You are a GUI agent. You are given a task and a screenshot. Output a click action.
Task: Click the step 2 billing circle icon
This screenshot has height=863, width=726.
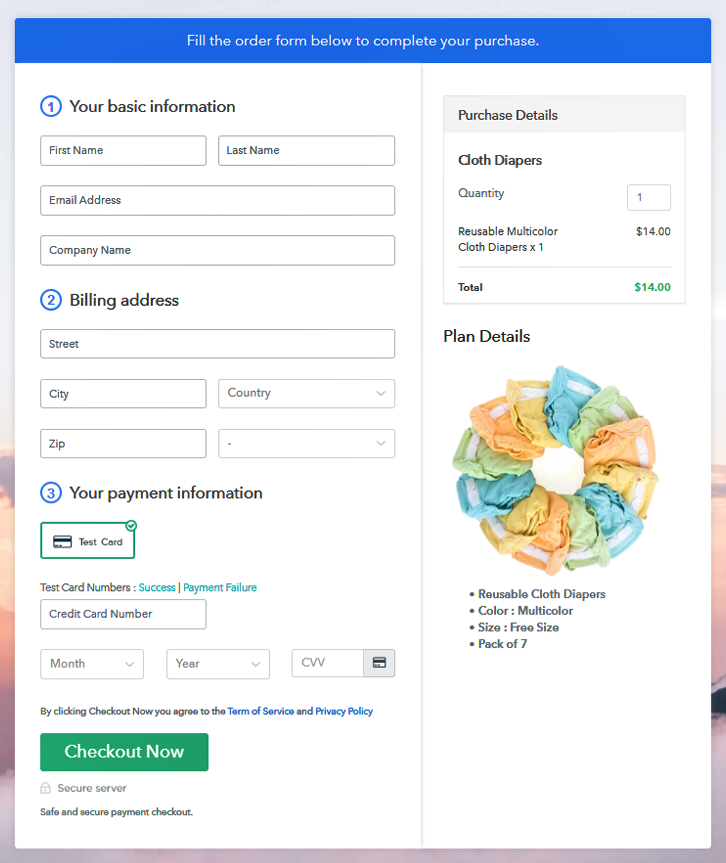click(x=51, y=300)
